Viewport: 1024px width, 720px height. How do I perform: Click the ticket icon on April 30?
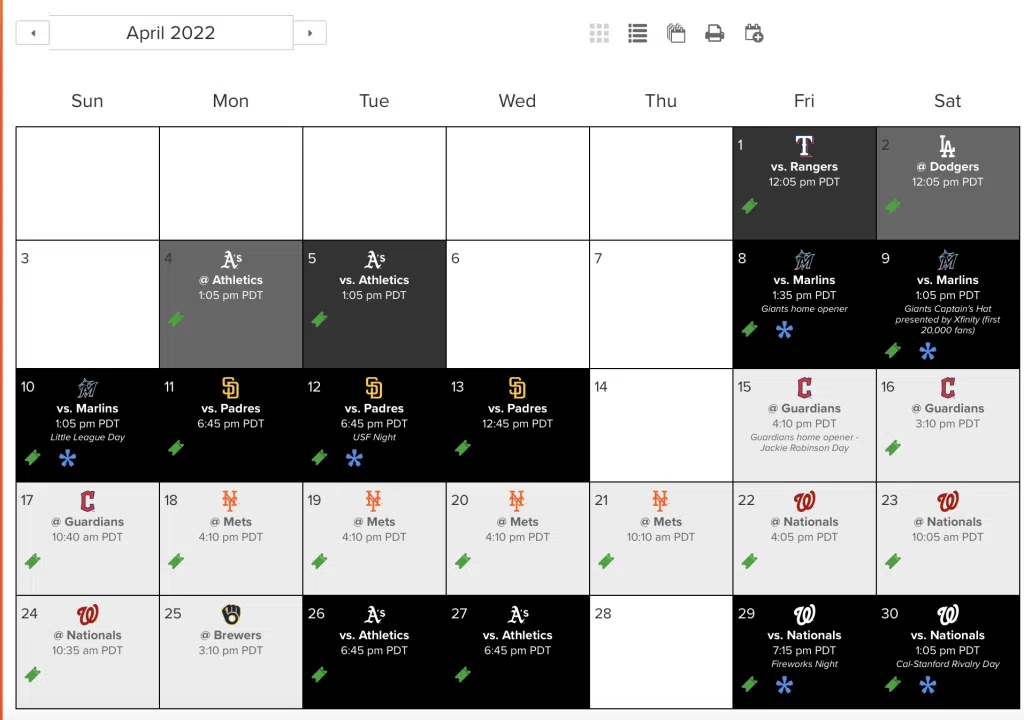pos(893,684)
